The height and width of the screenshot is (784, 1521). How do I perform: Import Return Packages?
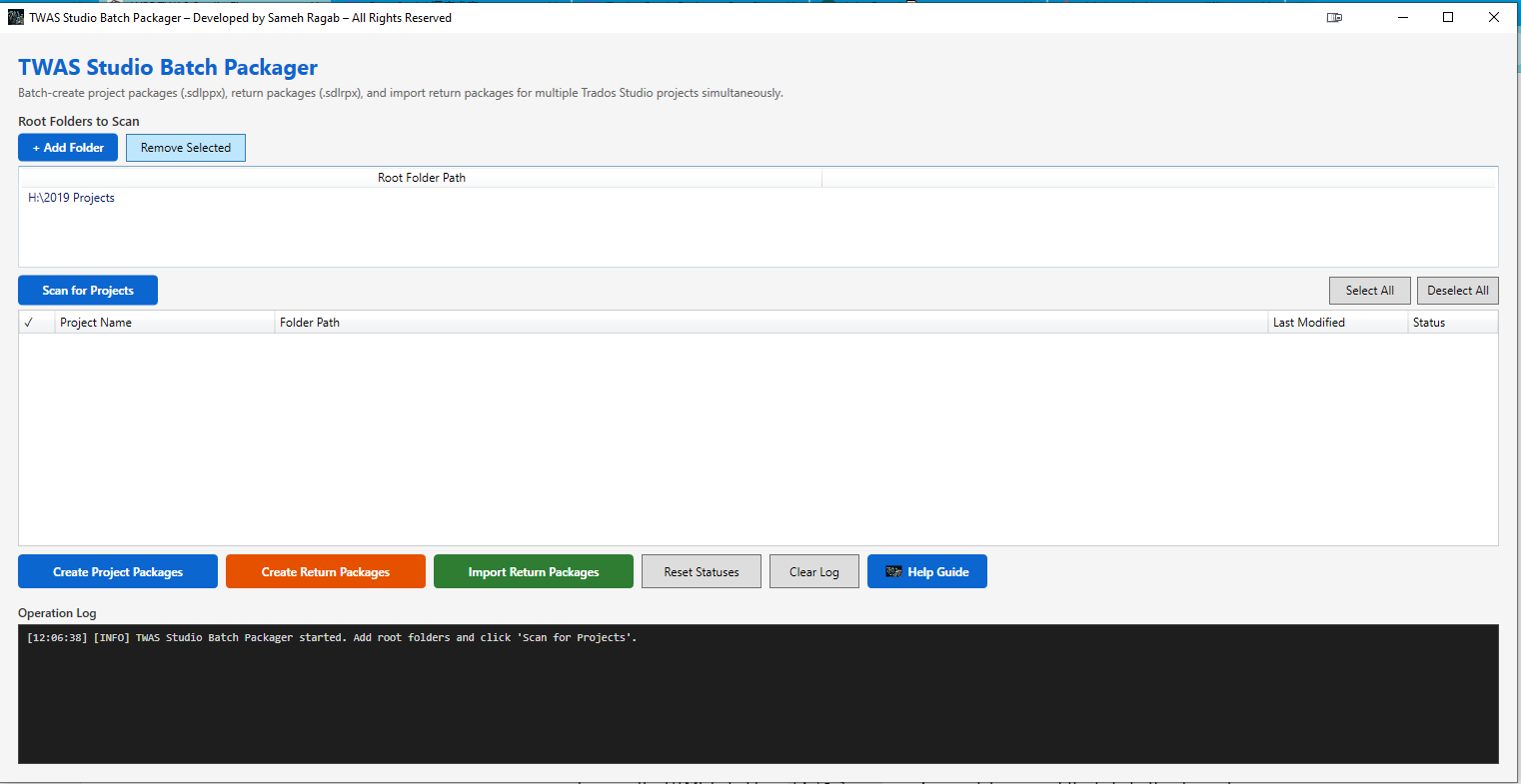point(533,570)
